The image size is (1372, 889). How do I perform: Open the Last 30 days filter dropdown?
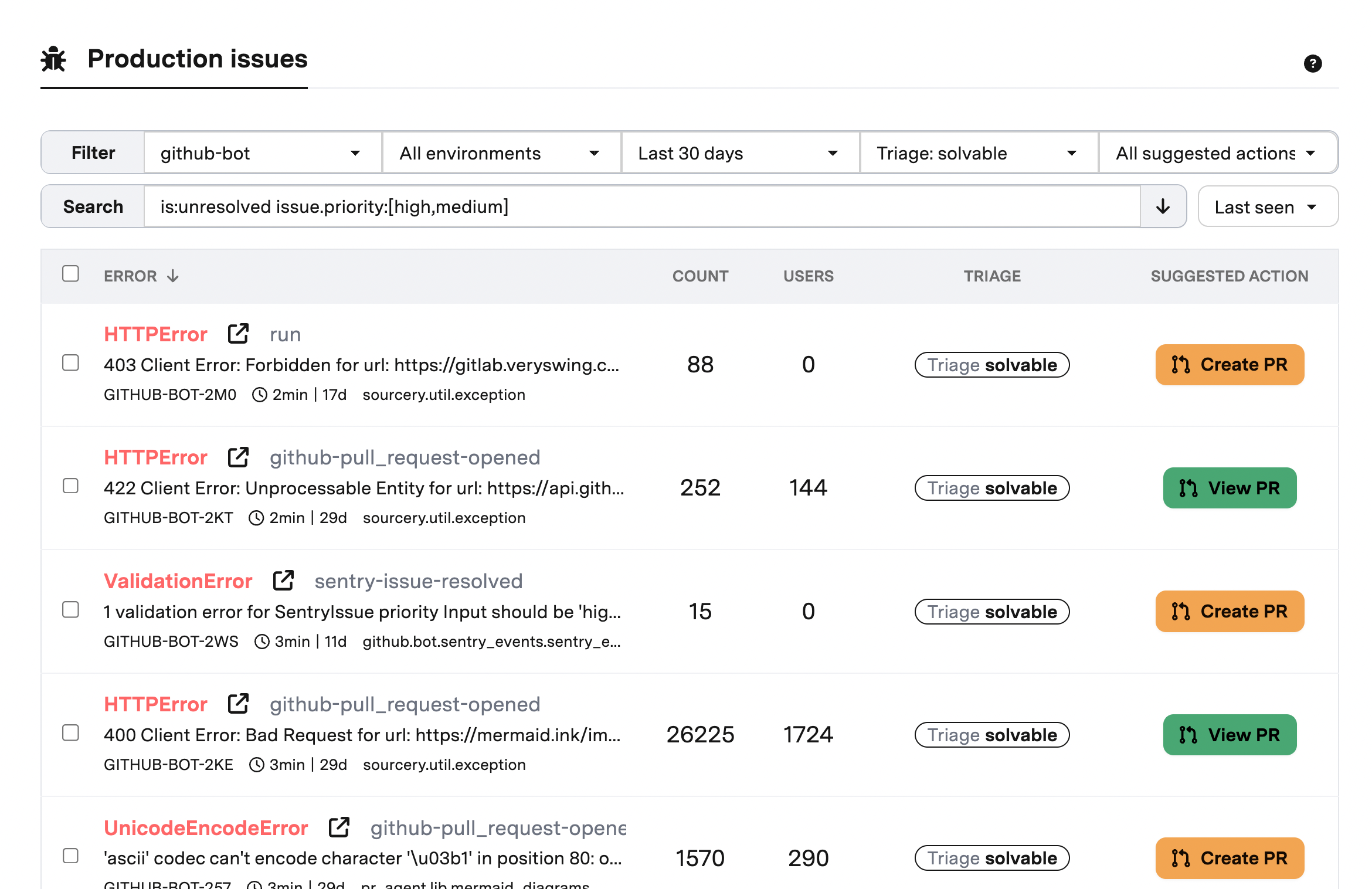pyautogui.click(x=738, y=152)
